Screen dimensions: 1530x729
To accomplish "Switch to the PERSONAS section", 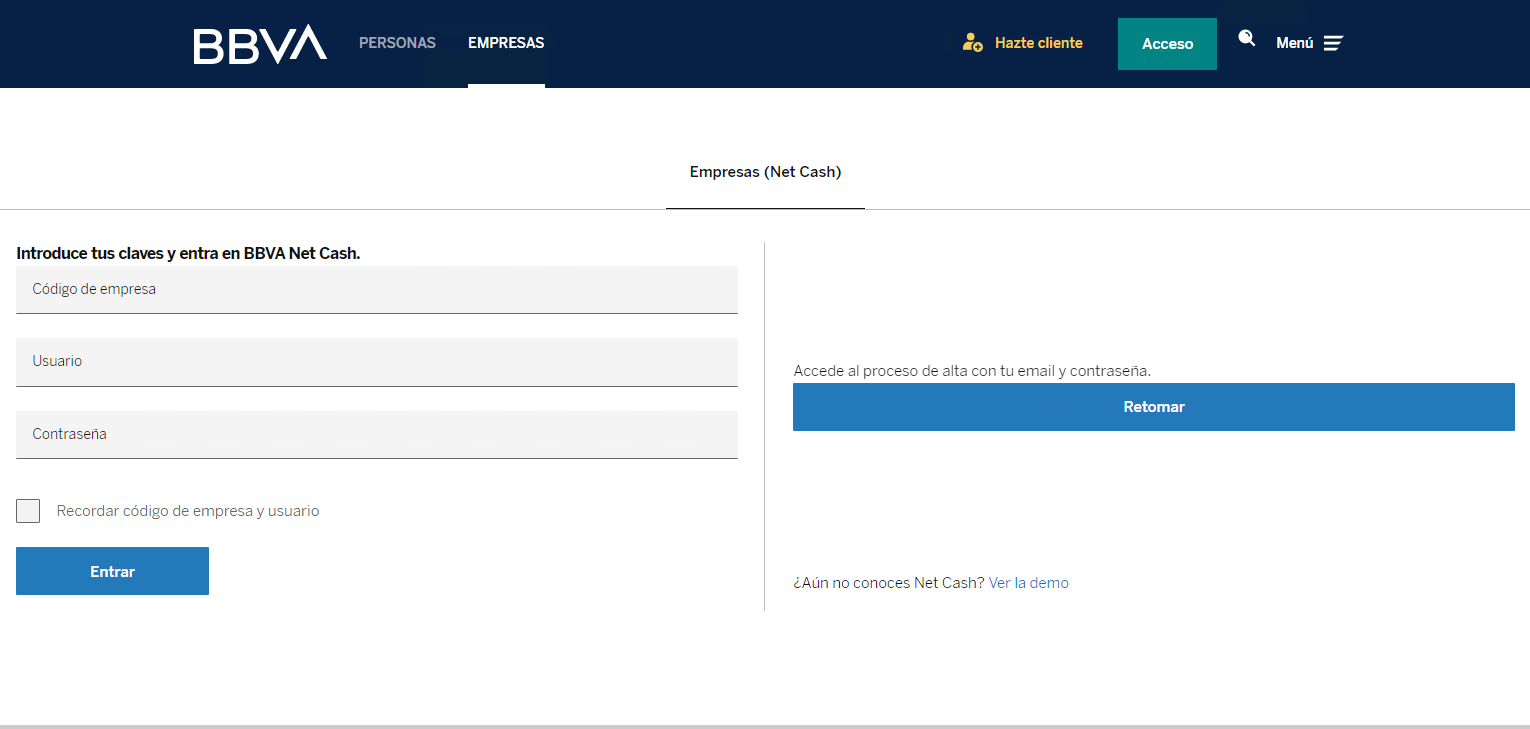I will (x=397, y=43).
